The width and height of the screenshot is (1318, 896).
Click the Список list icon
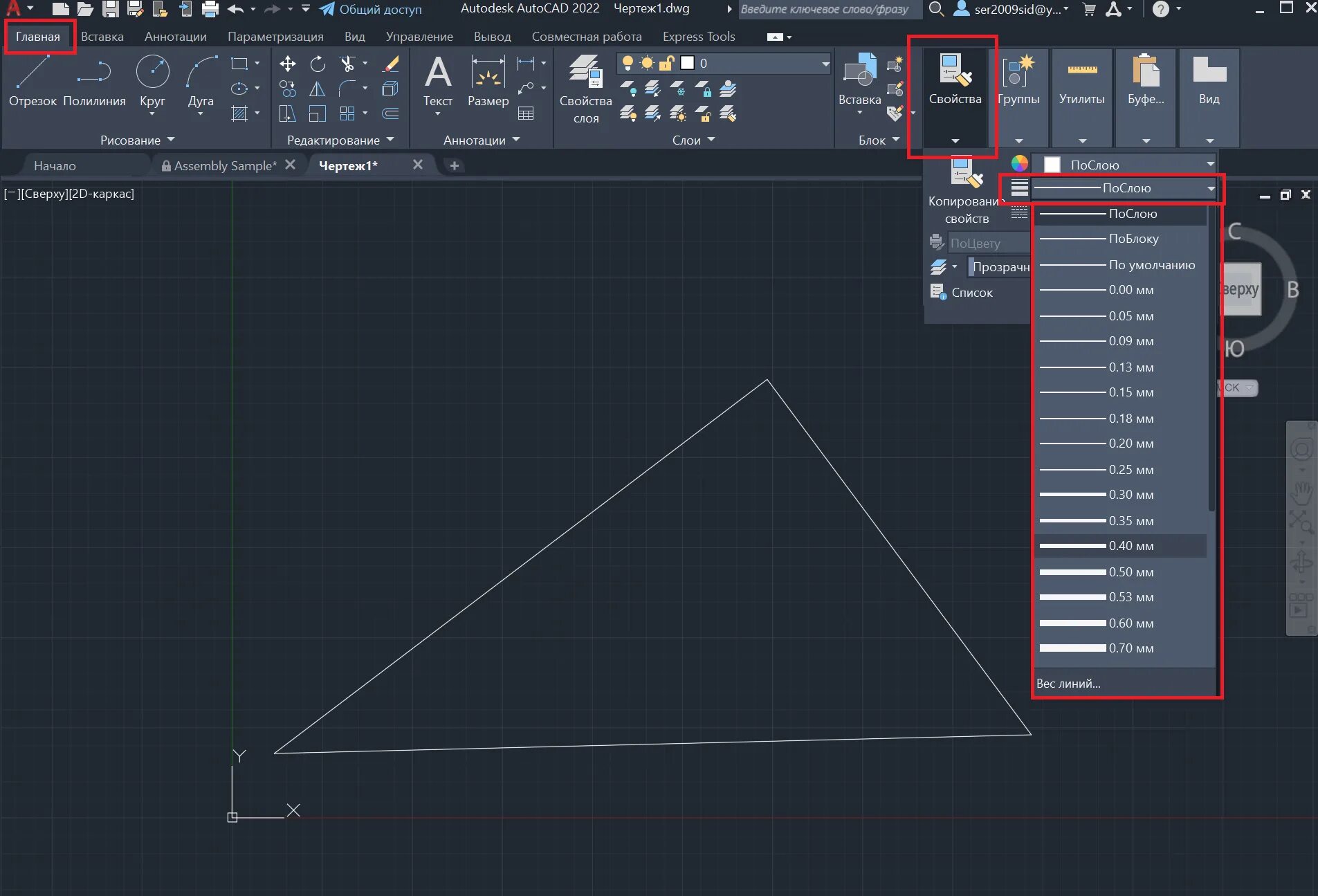coord(938,292)
